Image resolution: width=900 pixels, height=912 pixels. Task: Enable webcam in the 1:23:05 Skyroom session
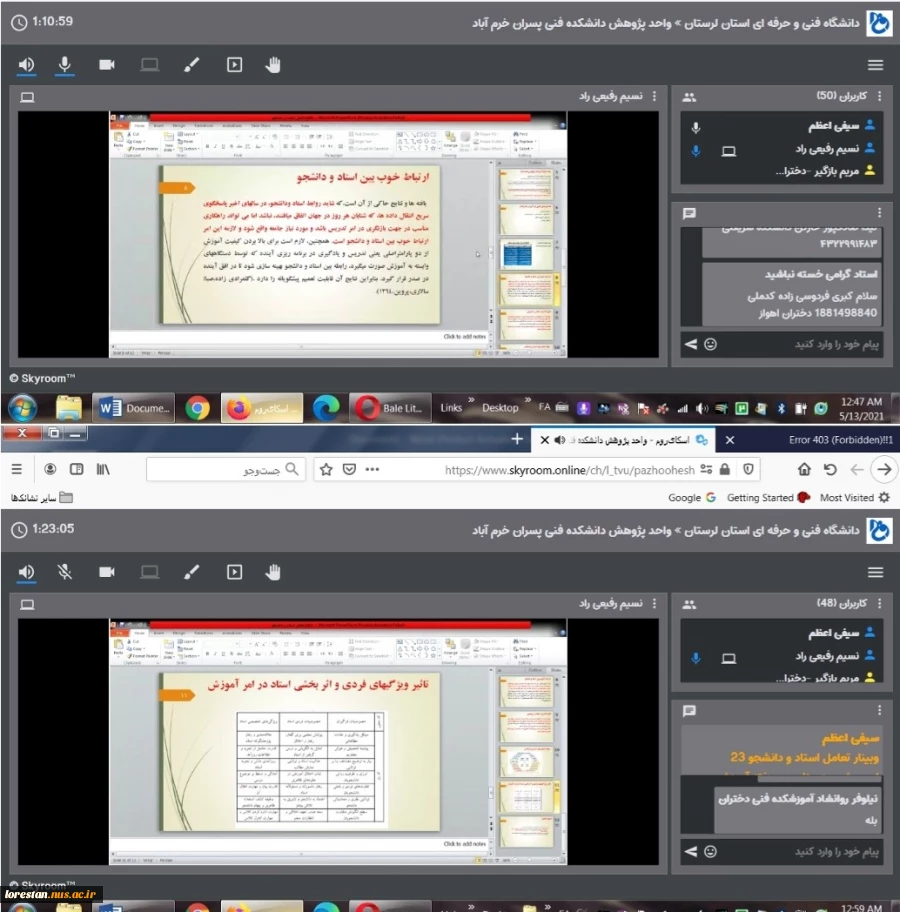[106, 572]
